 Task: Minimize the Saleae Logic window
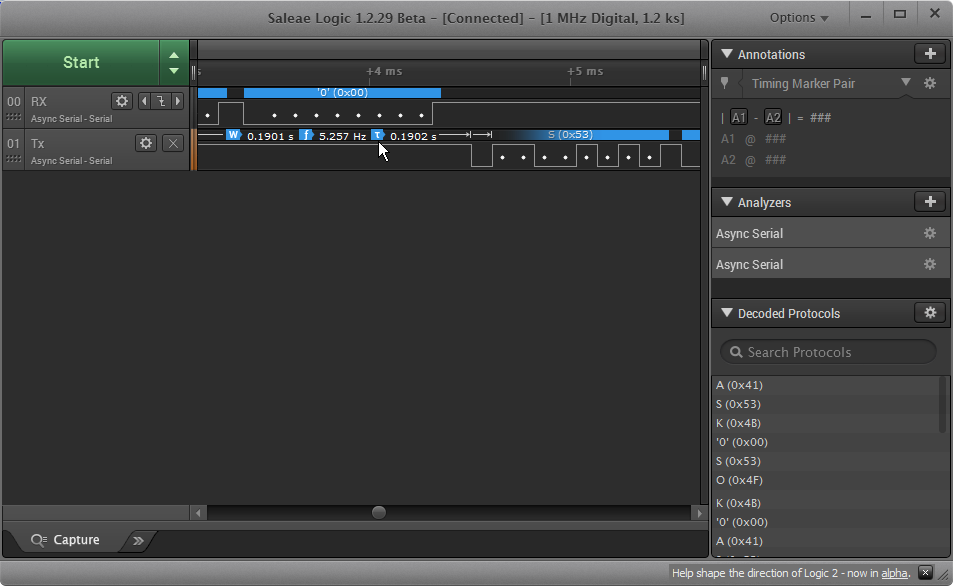(x=866, y=16)
